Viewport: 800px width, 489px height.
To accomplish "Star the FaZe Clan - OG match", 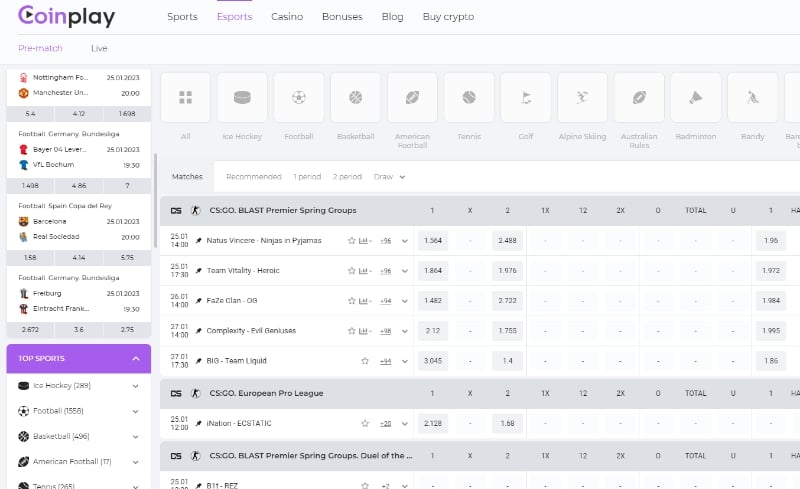I will click(352, 301).
